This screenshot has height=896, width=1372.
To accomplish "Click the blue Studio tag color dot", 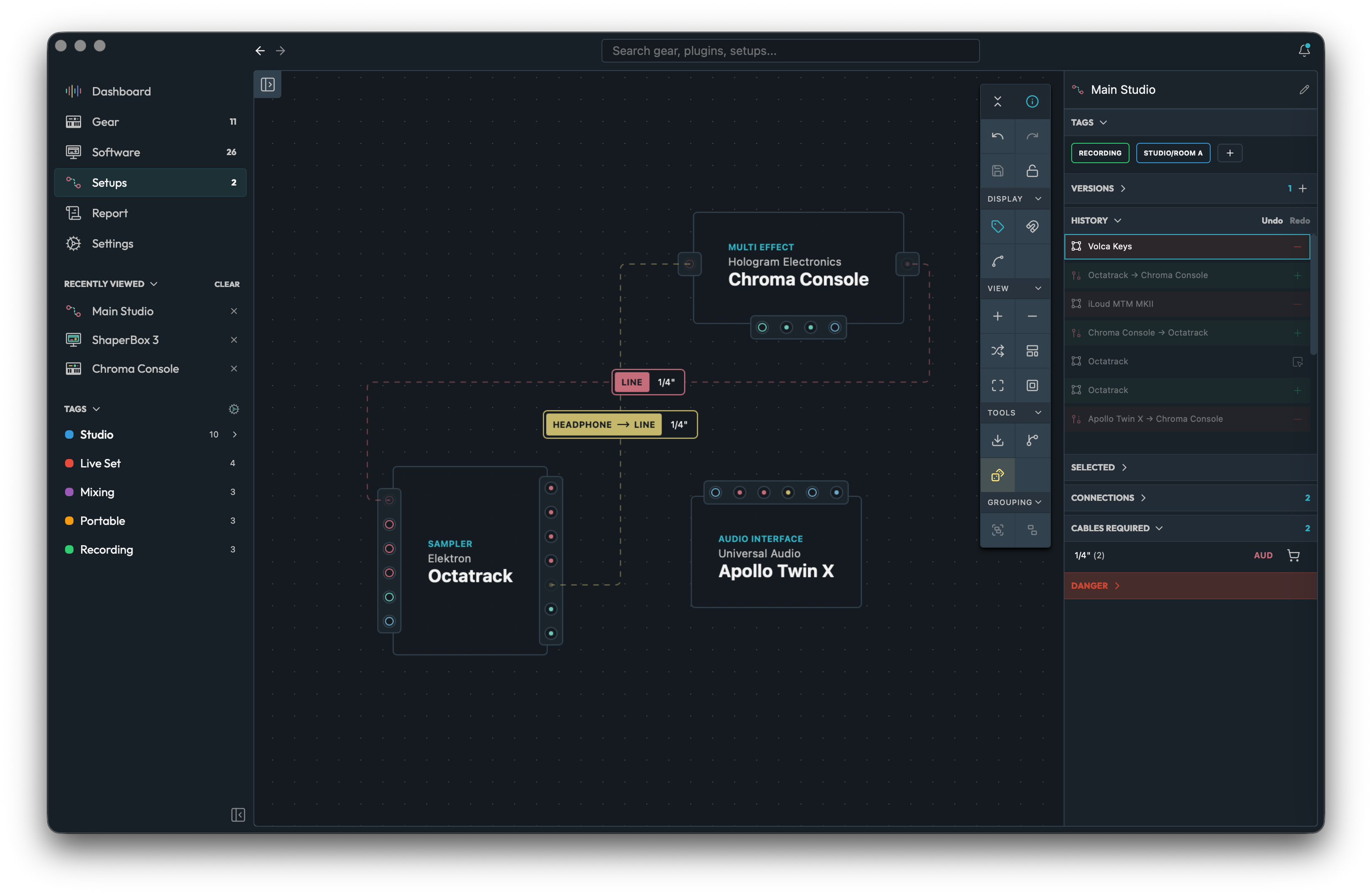I will point(69,434).
